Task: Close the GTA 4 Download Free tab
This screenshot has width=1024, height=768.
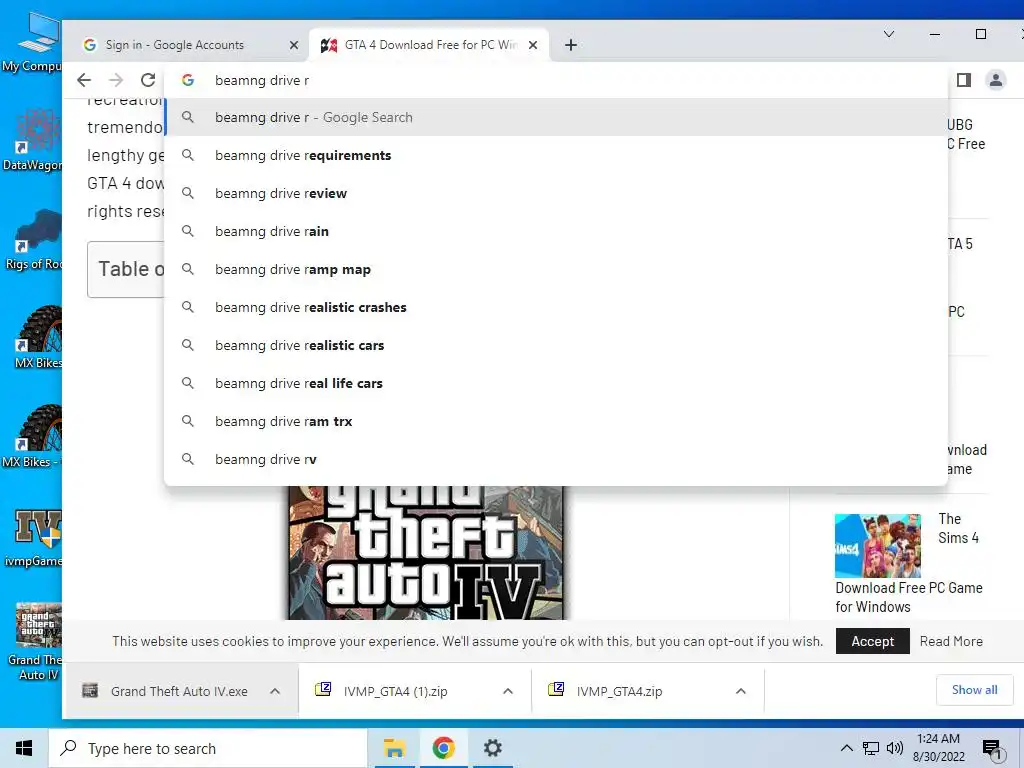Action: (533, 45)
